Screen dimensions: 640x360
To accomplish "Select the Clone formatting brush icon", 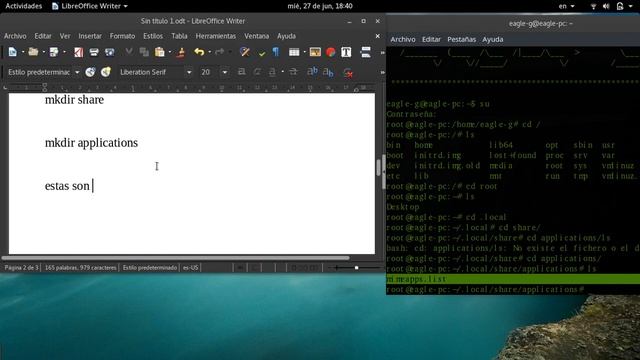I will coord(181,52).
